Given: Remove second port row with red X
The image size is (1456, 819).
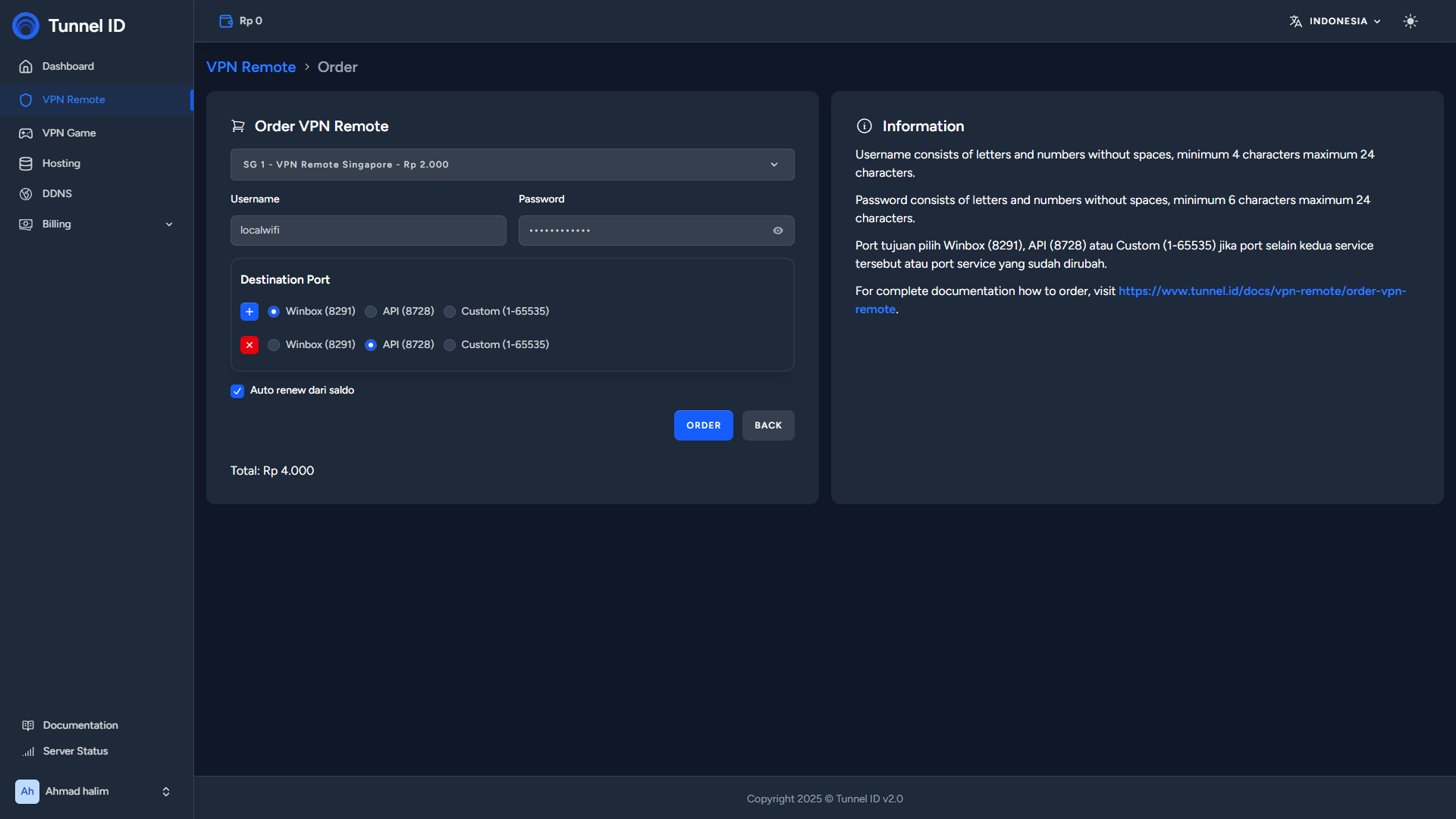Looking at the screenshot, I should click(249, 345).
